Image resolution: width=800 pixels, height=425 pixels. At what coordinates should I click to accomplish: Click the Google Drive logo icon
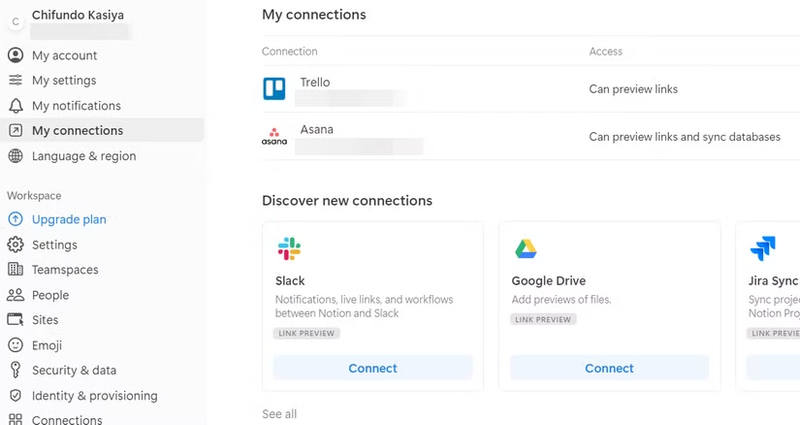point(526,249)
